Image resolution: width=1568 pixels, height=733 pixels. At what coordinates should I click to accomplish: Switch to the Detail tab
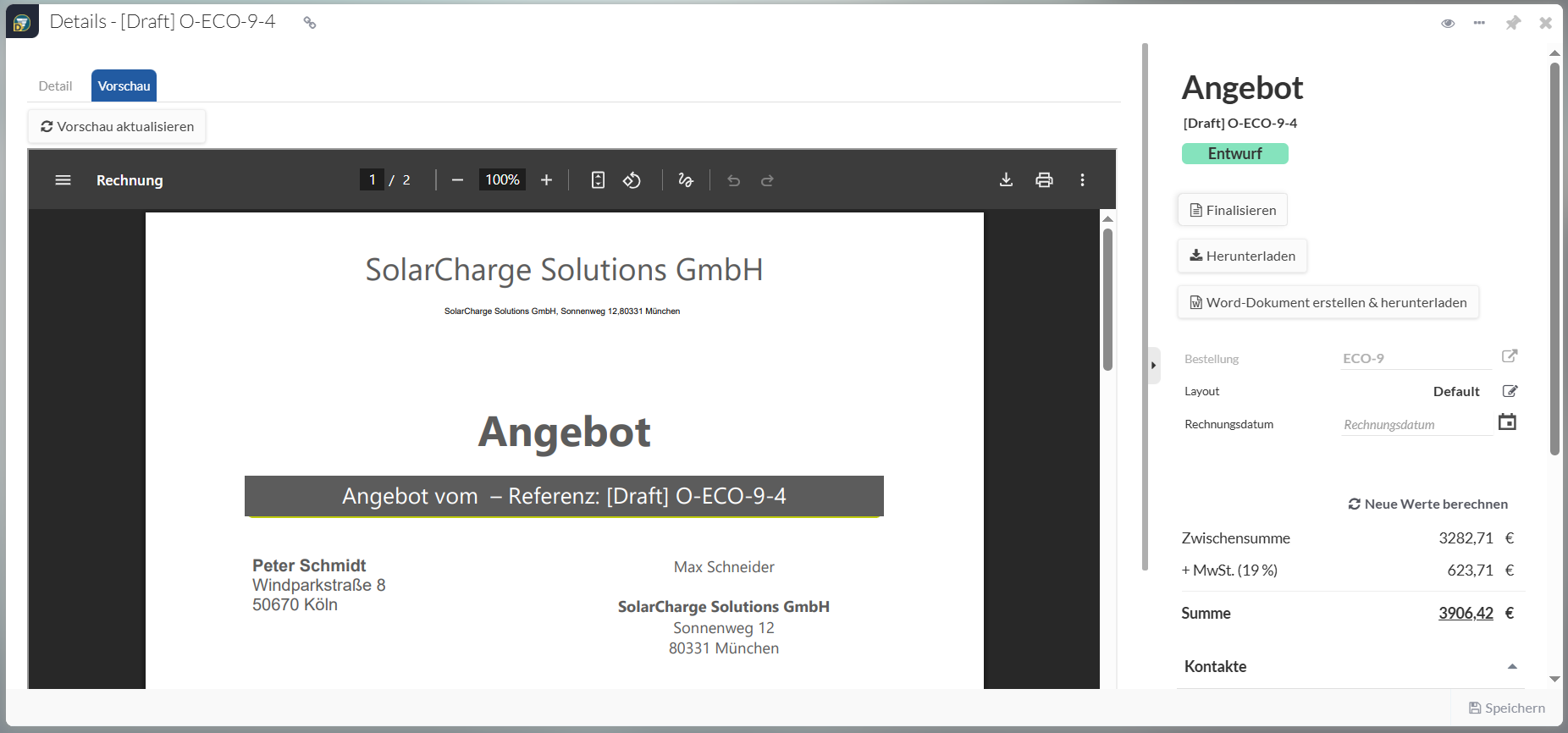[x=55, y=86]
